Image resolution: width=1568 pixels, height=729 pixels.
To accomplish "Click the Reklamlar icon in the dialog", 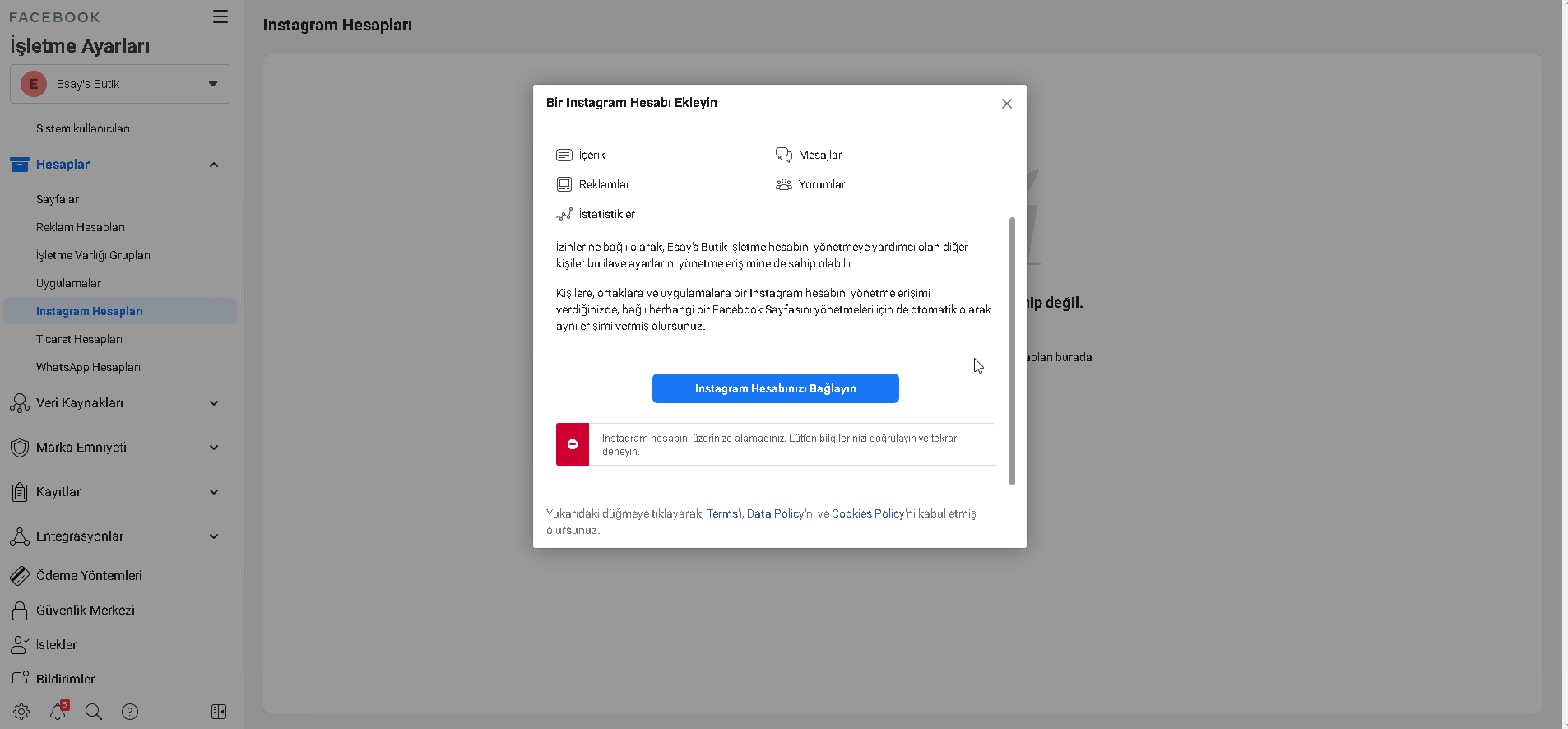I will (x=564, y=184).
